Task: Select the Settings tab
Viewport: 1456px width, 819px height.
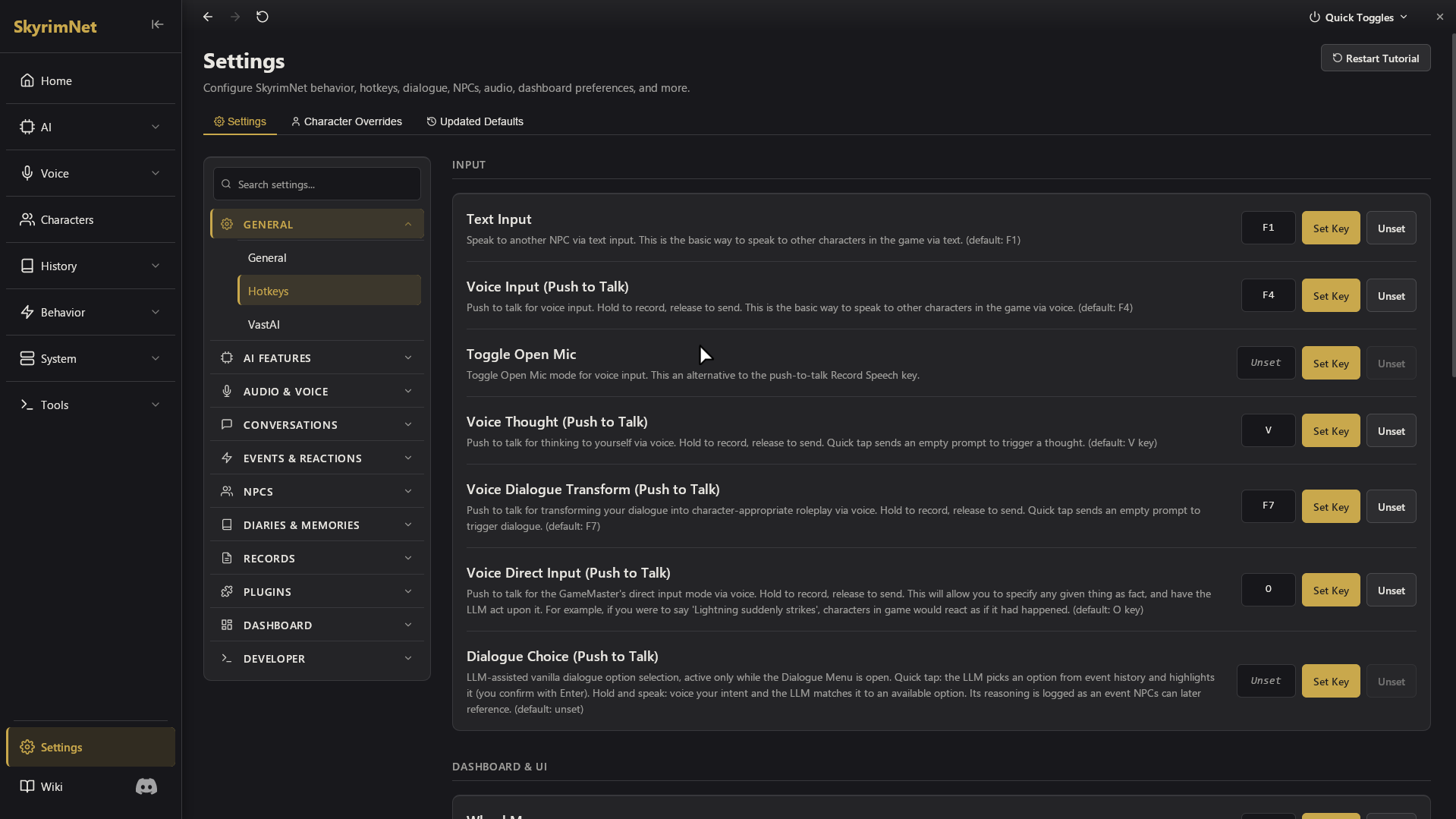Action: coord(240,121)
